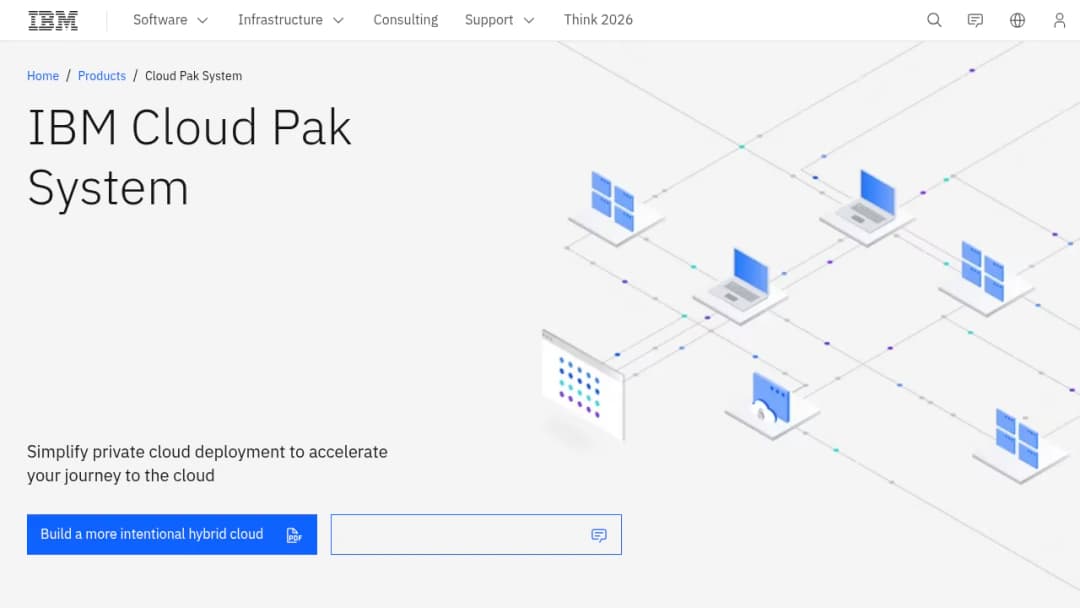1080x608 pixels.
Task: Open the globe region selector icon
Action: click(1017, 20)
